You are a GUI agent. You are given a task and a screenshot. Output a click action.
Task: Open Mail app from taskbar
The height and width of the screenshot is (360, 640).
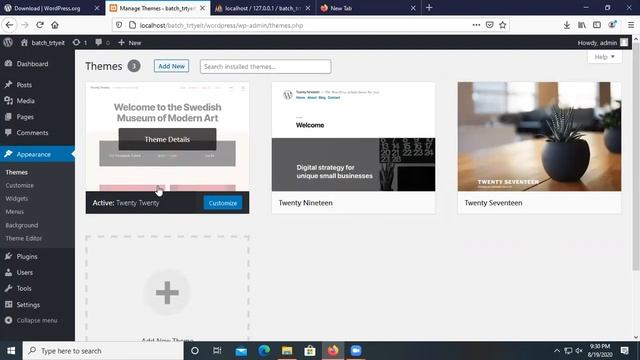(x=241, y=351)
